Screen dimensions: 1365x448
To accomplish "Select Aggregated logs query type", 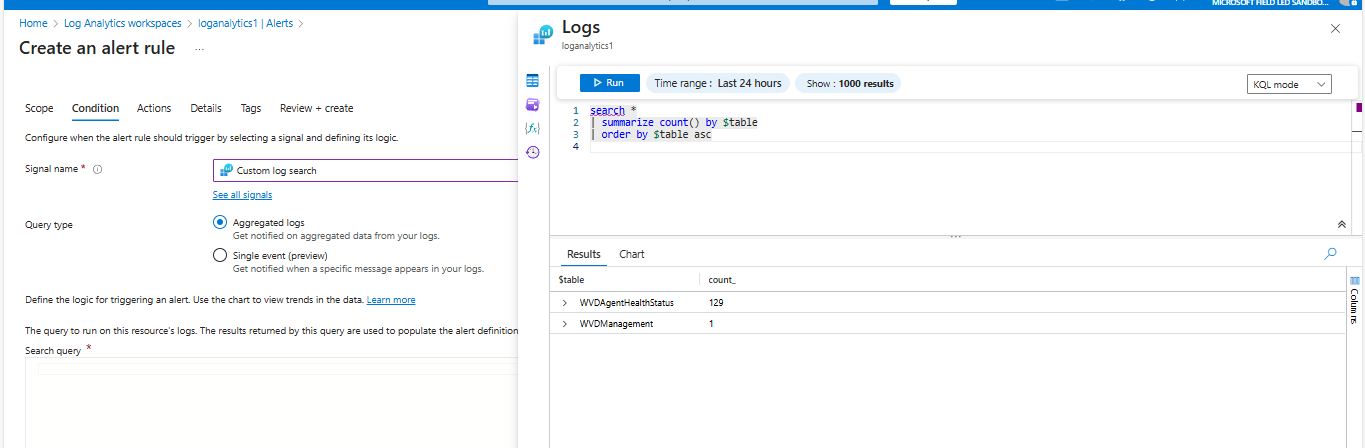I will [220, 222].
